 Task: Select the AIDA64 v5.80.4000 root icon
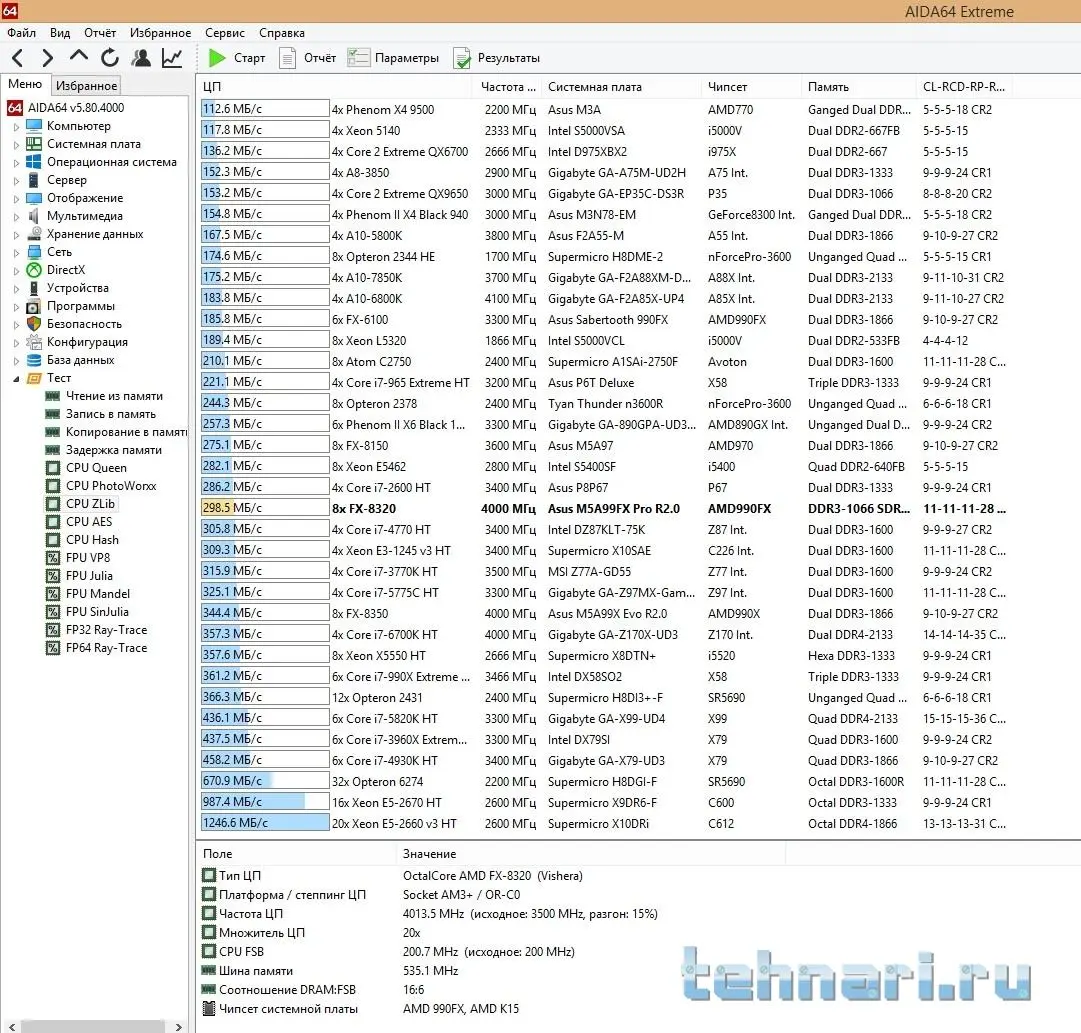click(14, 108)
